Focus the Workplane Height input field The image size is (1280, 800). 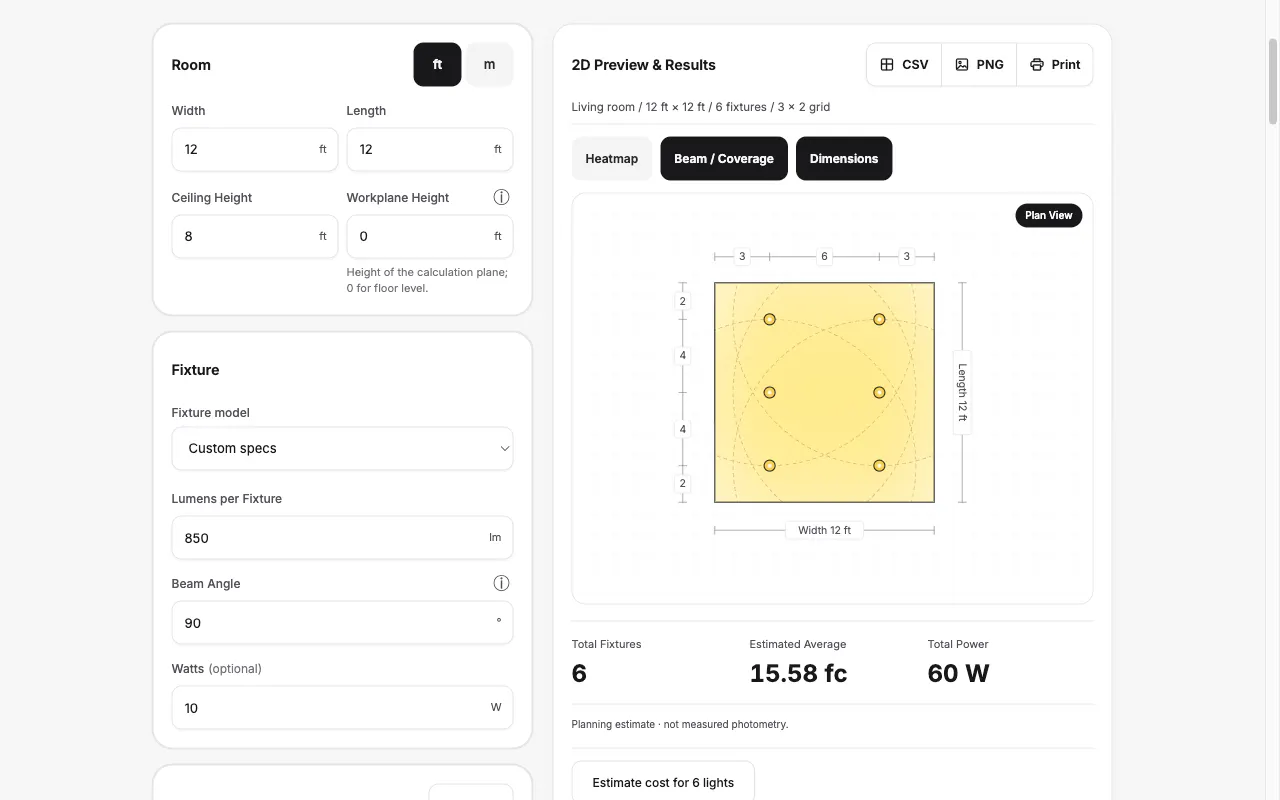point(430,236)
